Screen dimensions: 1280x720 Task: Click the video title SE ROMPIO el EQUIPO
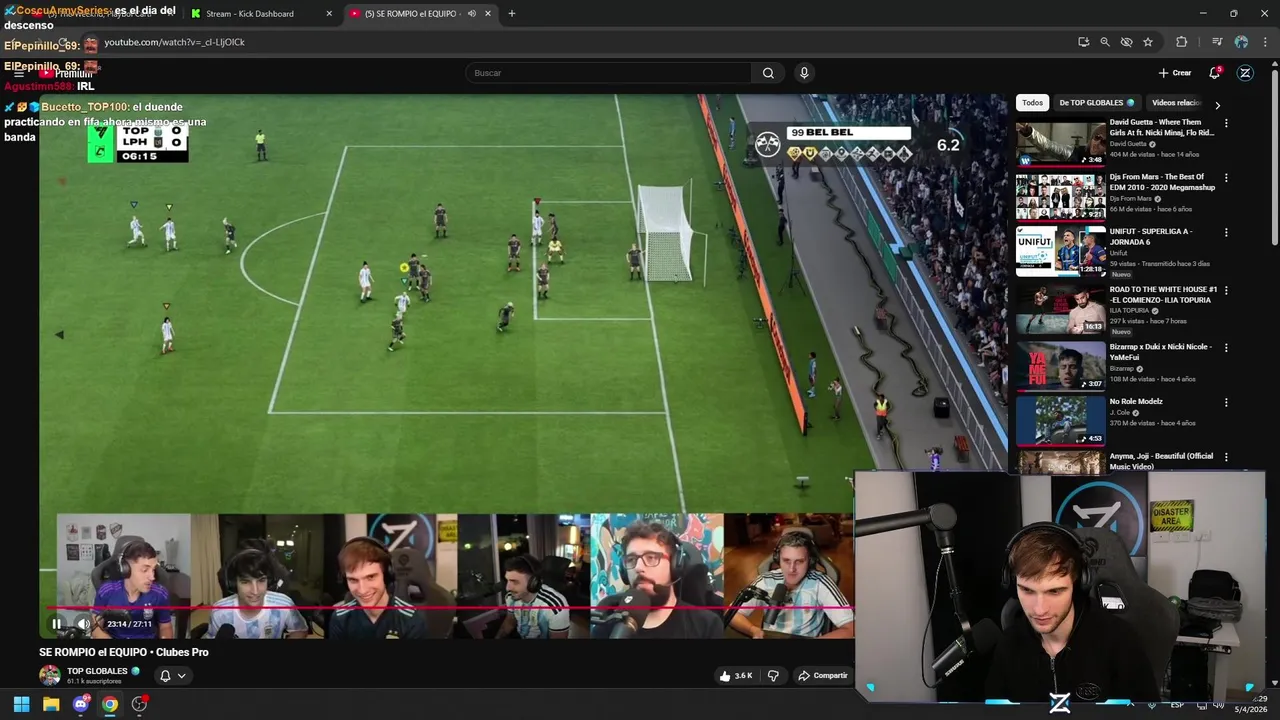point(124,652)
